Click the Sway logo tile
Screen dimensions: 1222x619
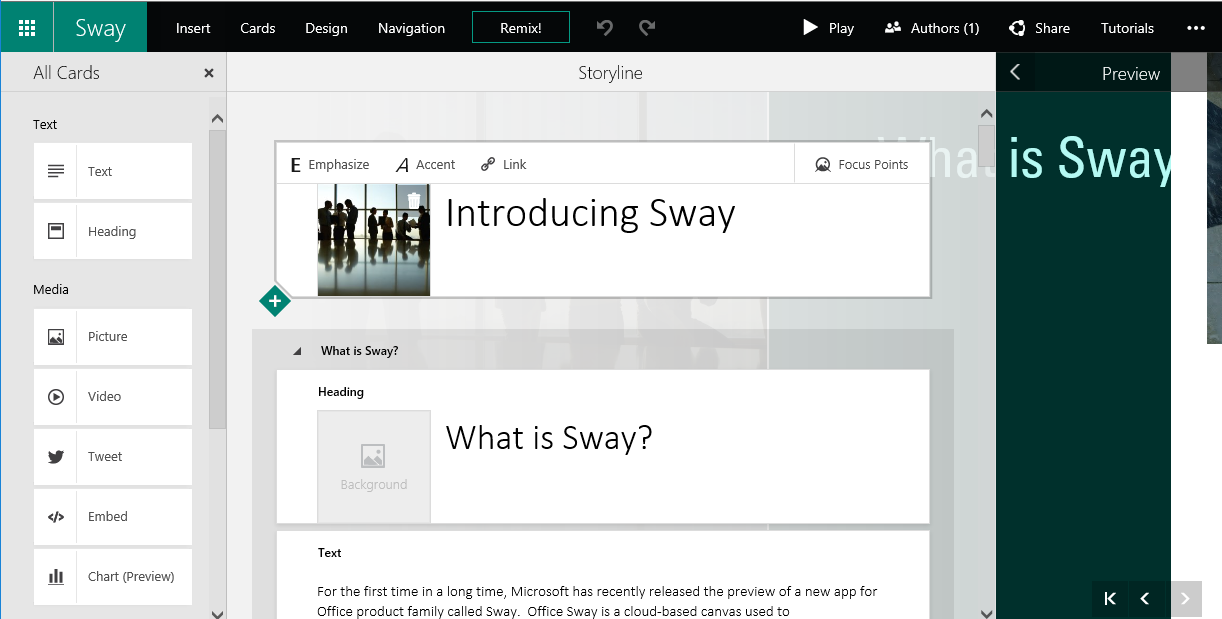[100, 27]
